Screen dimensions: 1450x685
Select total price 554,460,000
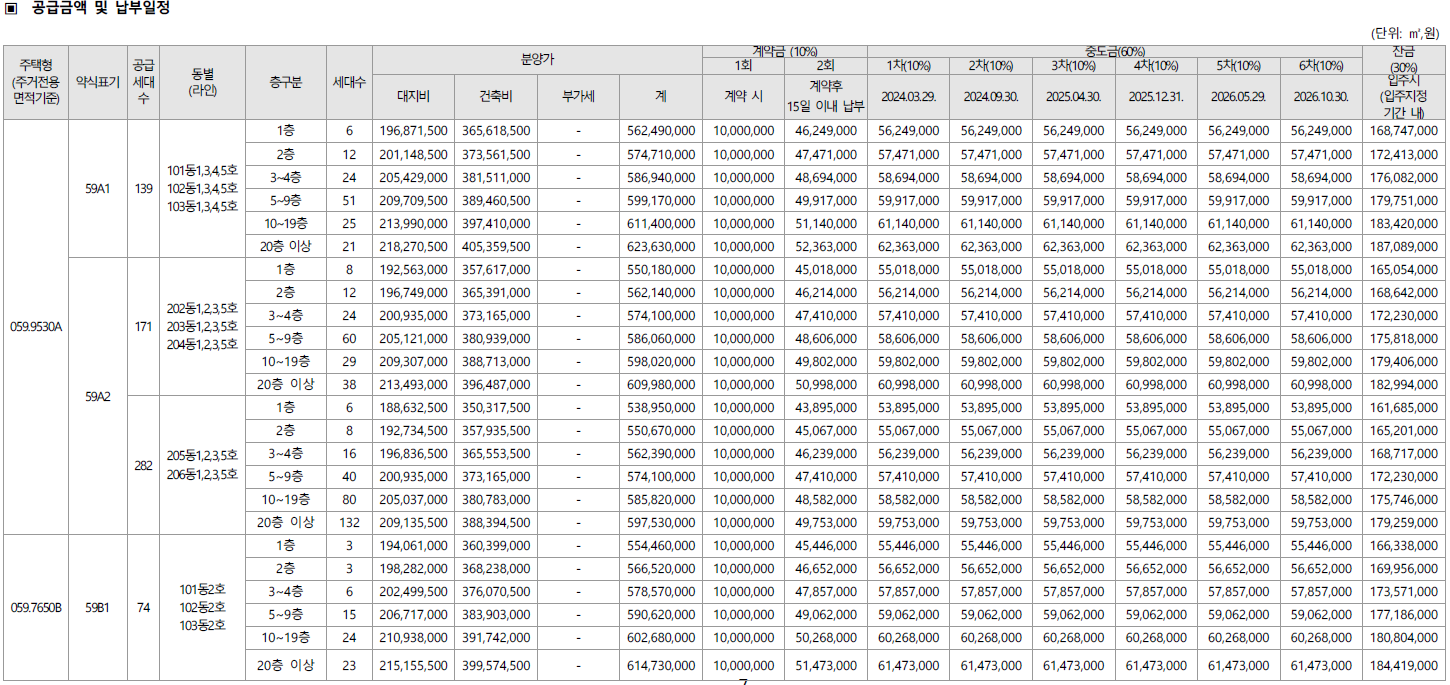(661, 546)
